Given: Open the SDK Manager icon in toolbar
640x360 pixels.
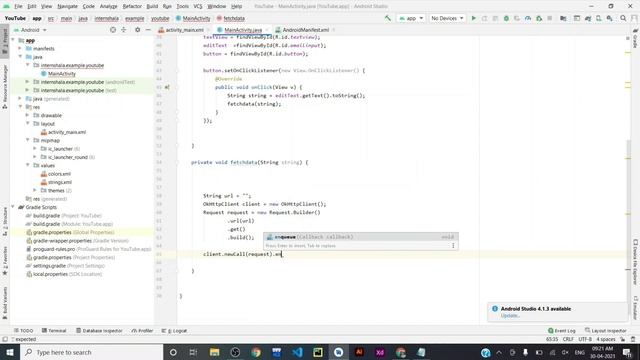Looking at the screenshot, I should pos(609,18).
